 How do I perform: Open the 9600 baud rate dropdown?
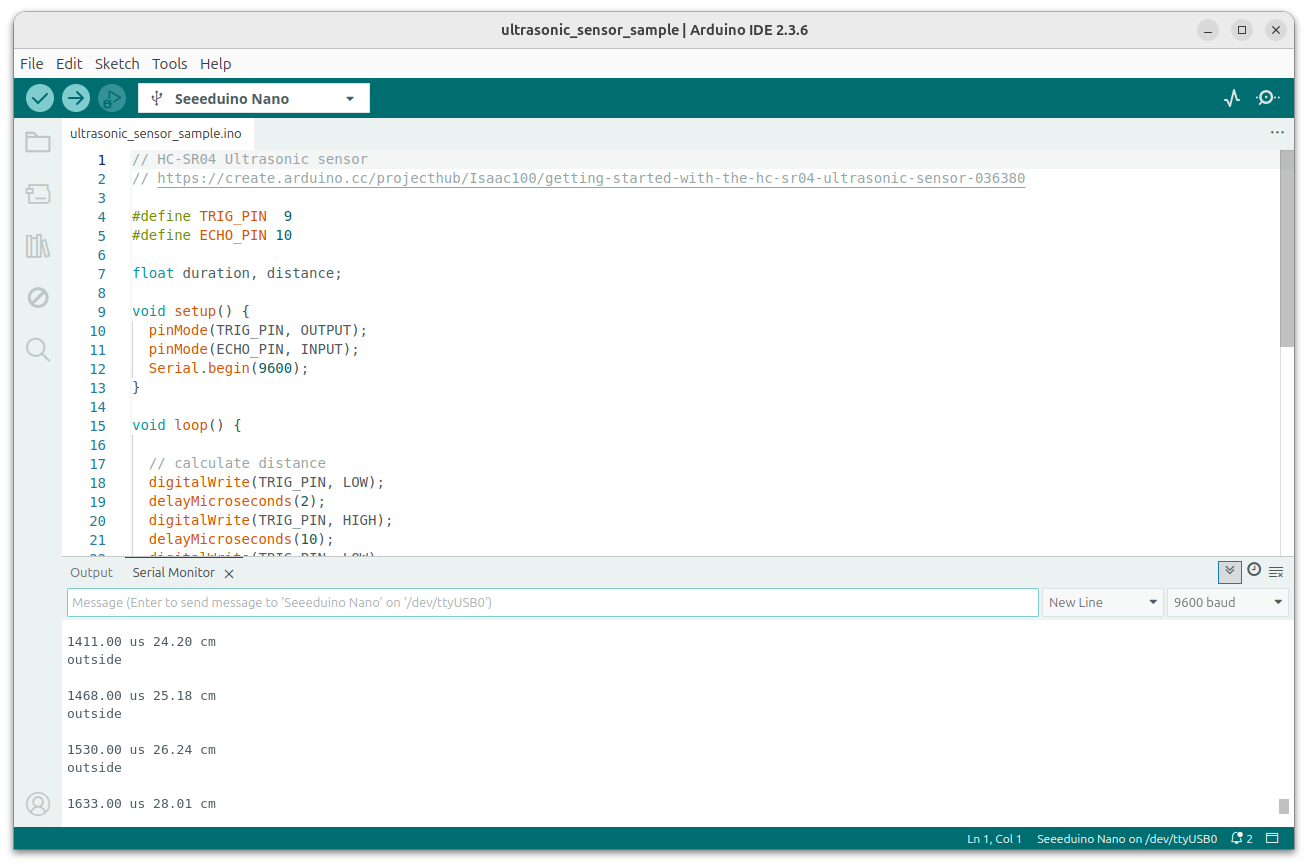tap(1227, 602)
